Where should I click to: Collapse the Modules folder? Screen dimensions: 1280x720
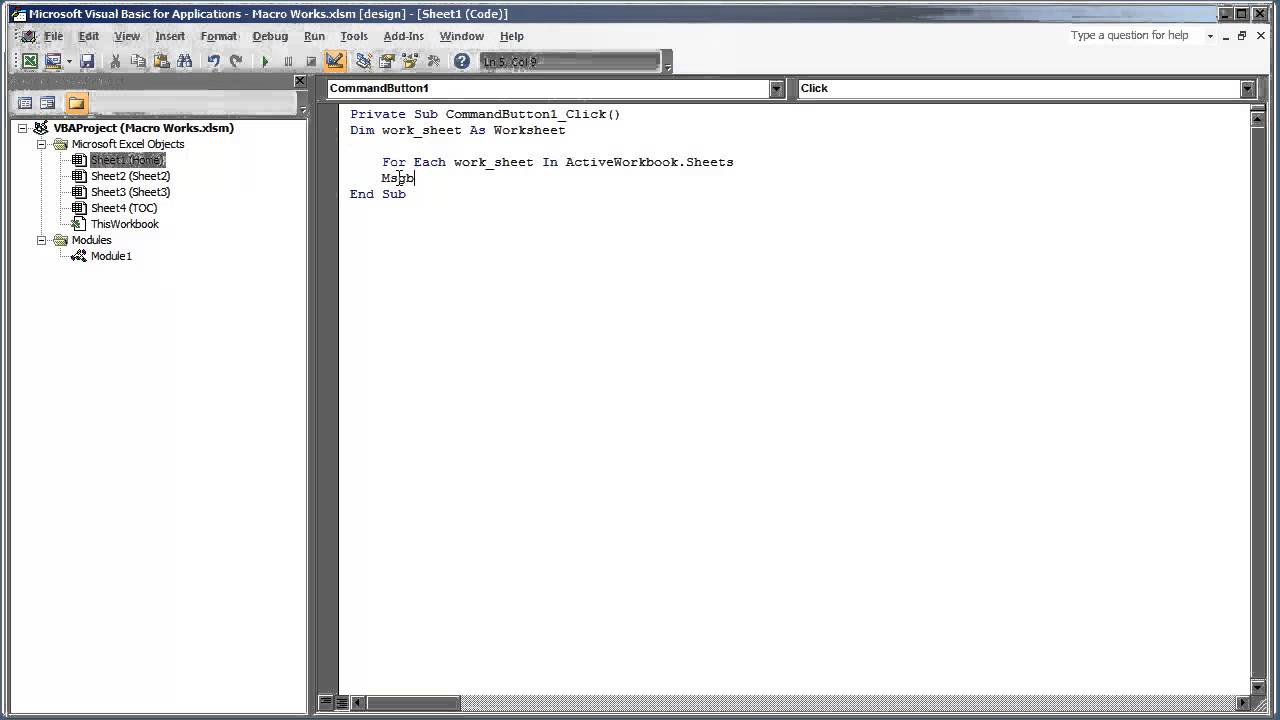[42, 240]
